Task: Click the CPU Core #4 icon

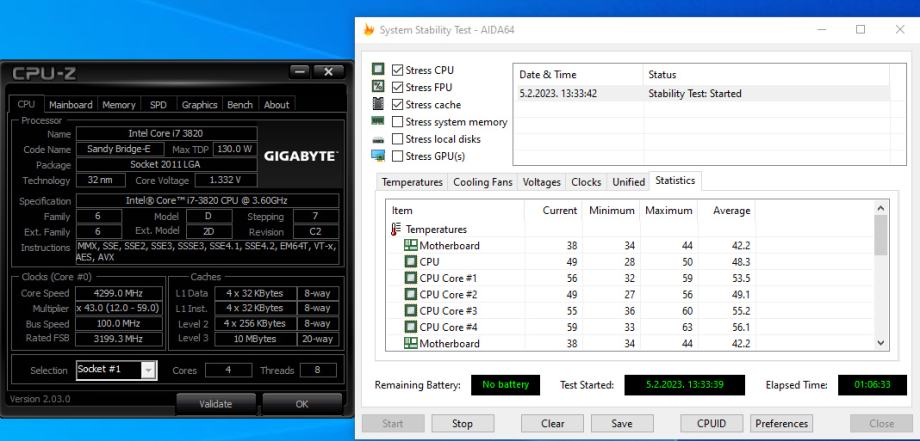Action: 410,327
